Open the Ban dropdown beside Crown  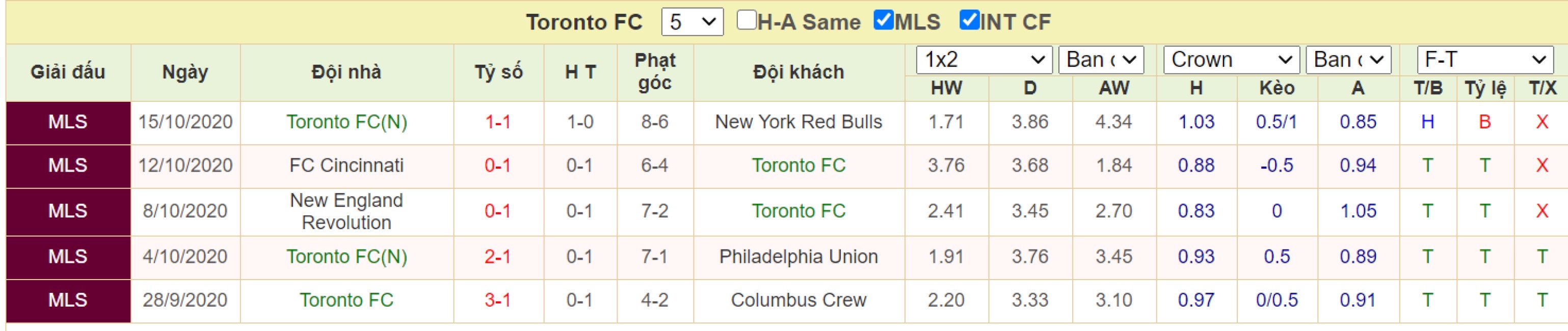tap(1348, 60)
